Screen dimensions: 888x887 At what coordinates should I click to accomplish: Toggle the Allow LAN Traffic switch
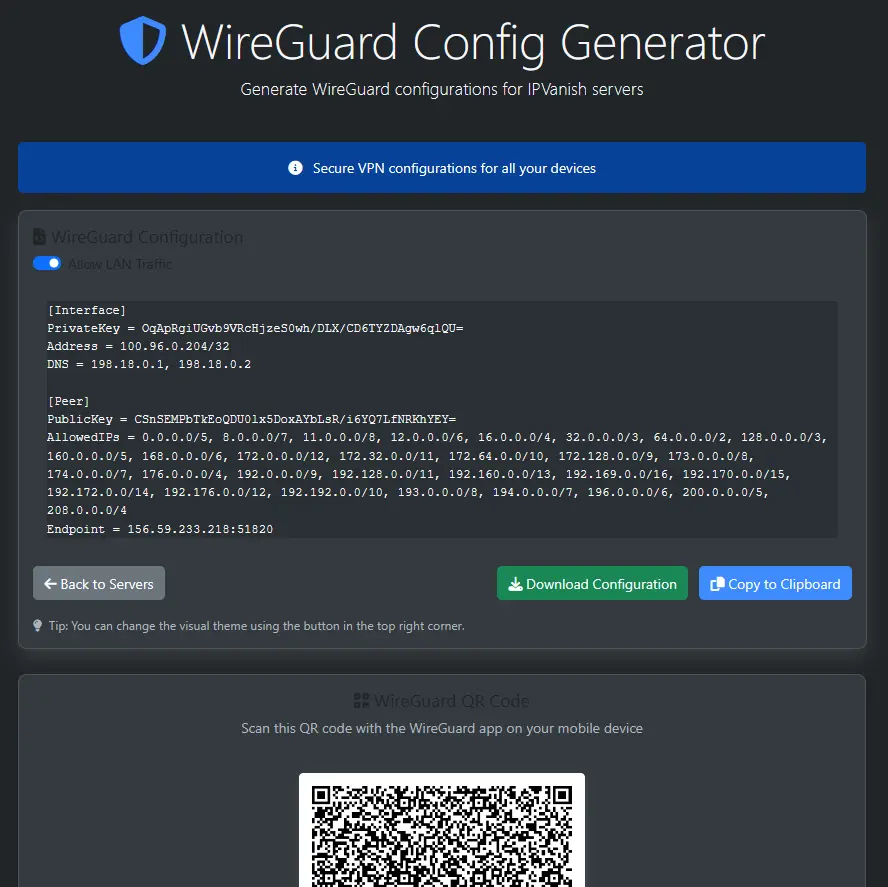pyautogui.click(x=47, y=263)
